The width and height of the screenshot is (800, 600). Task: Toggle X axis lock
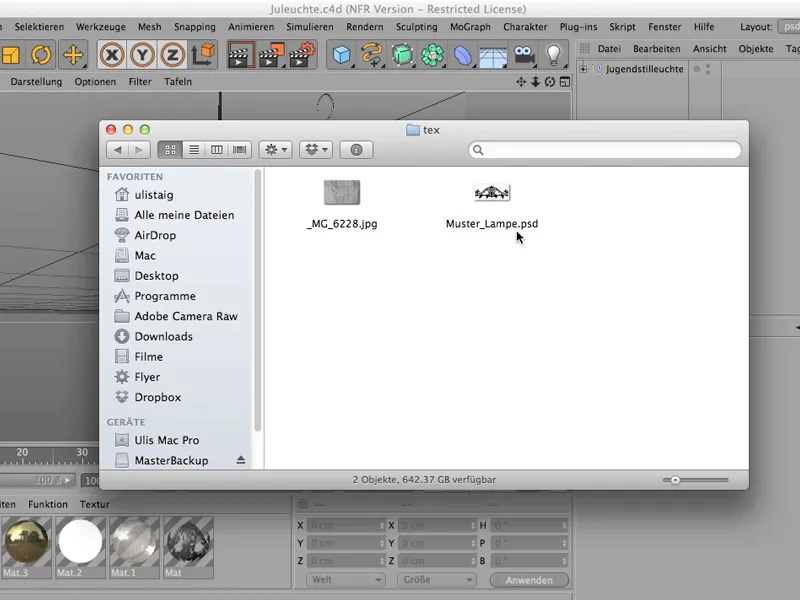(x=112, y=55)
